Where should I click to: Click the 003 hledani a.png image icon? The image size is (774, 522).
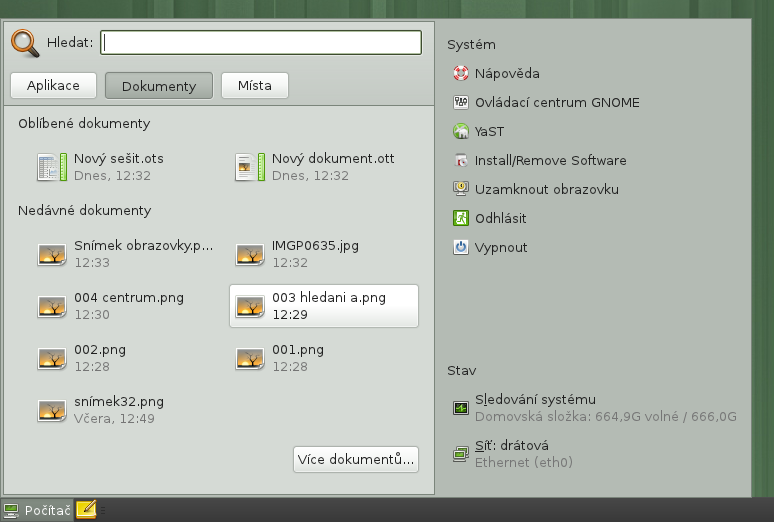click(x=250, y=306)
